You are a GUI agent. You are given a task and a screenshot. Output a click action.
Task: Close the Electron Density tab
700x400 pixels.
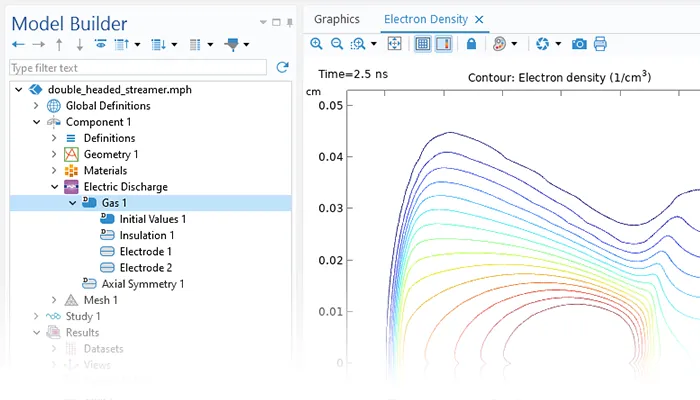[479, 19]
